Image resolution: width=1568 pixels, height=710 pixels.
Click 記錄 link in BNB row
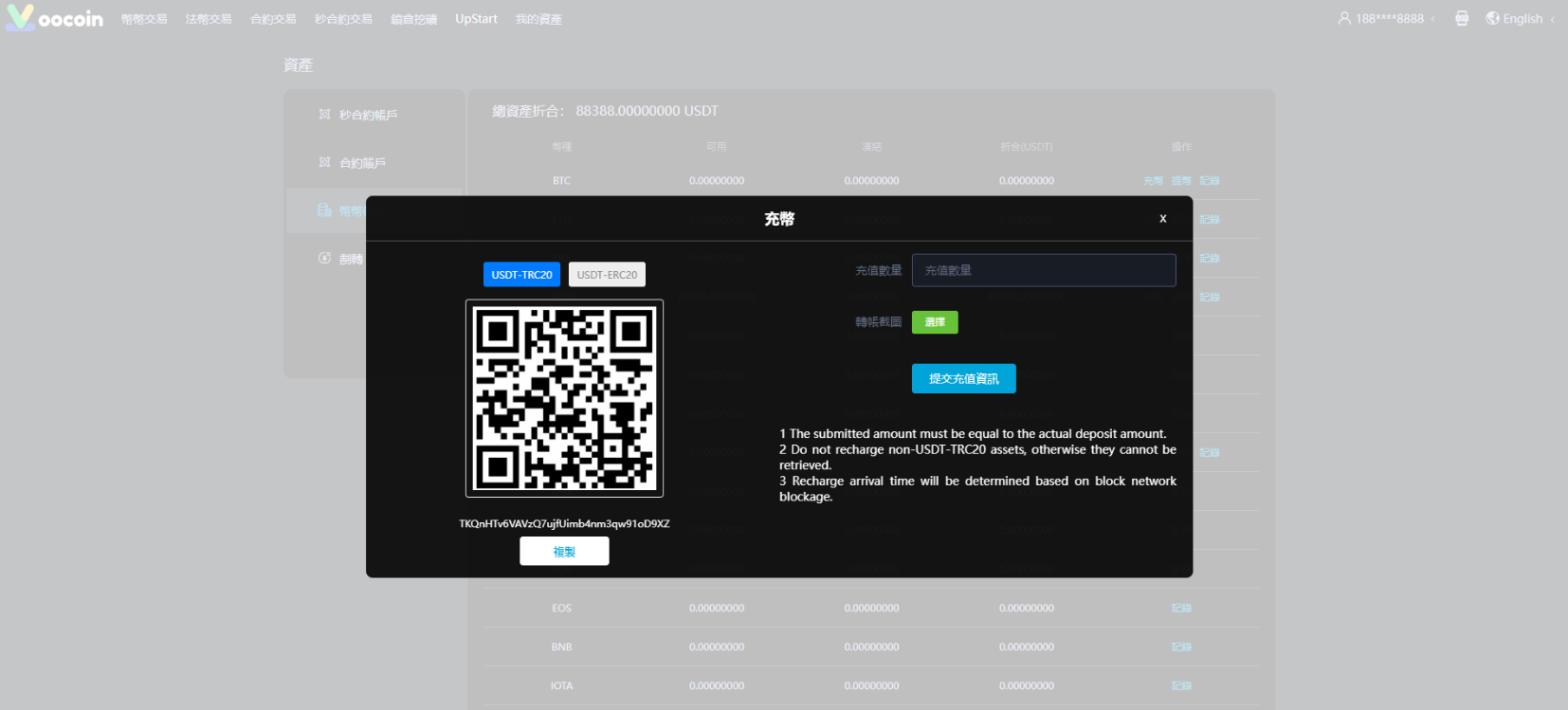coord(1181,647)
